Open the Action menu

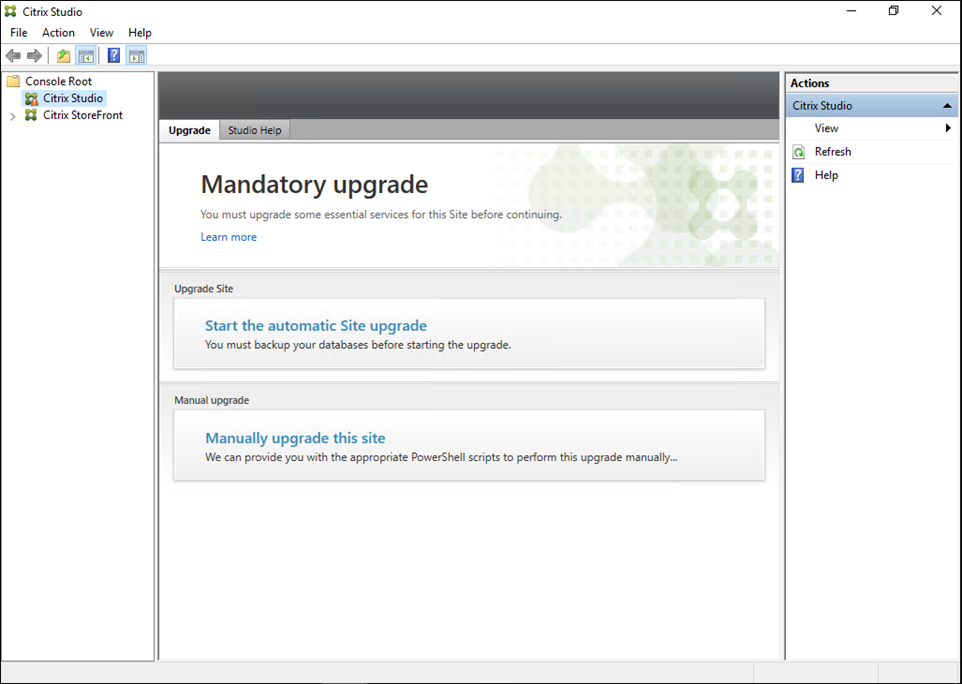tap(58, 33)
